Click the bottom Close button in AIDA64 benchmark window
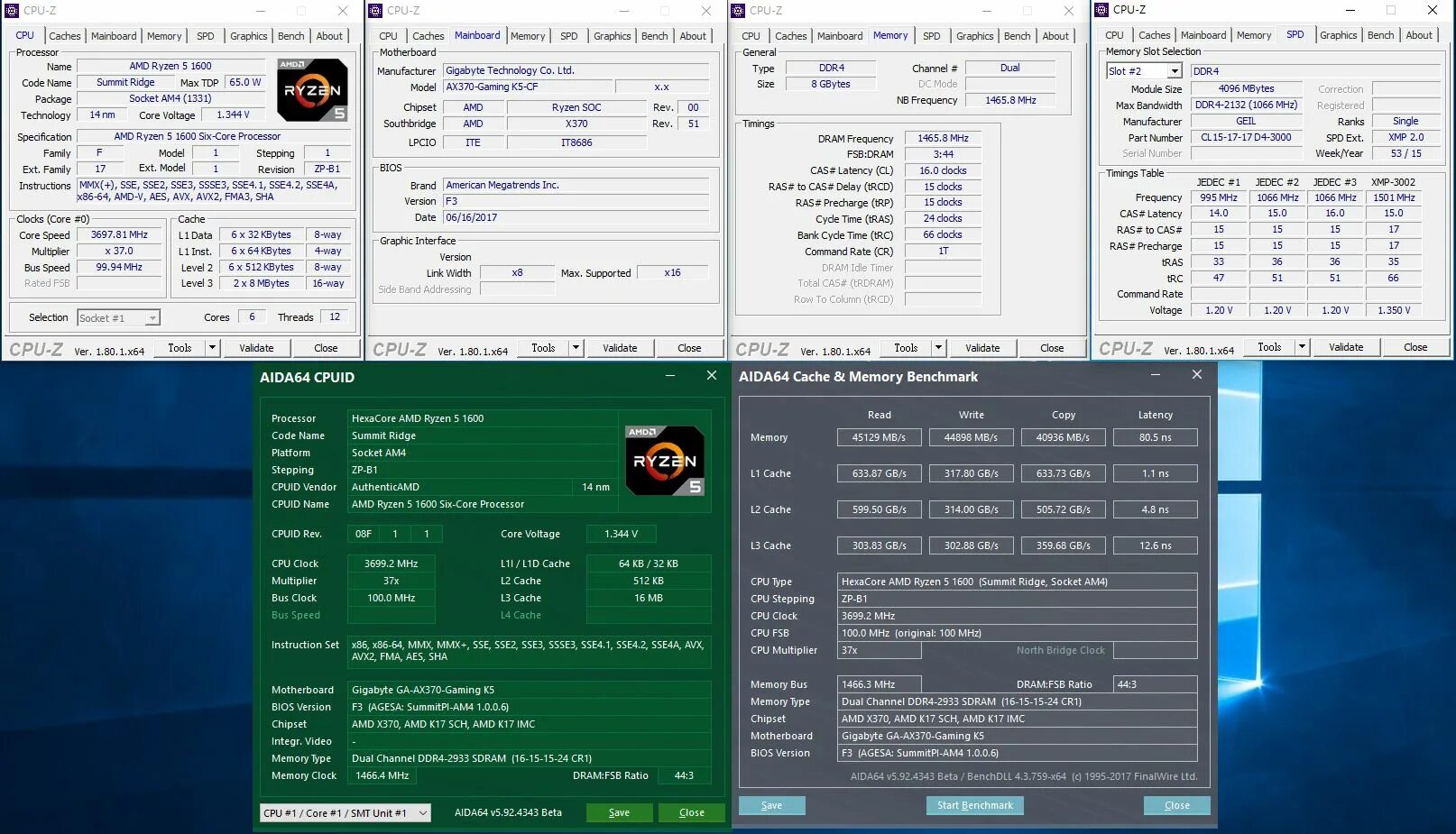The image size is (1456, 834). click(x=1177, y=805)
